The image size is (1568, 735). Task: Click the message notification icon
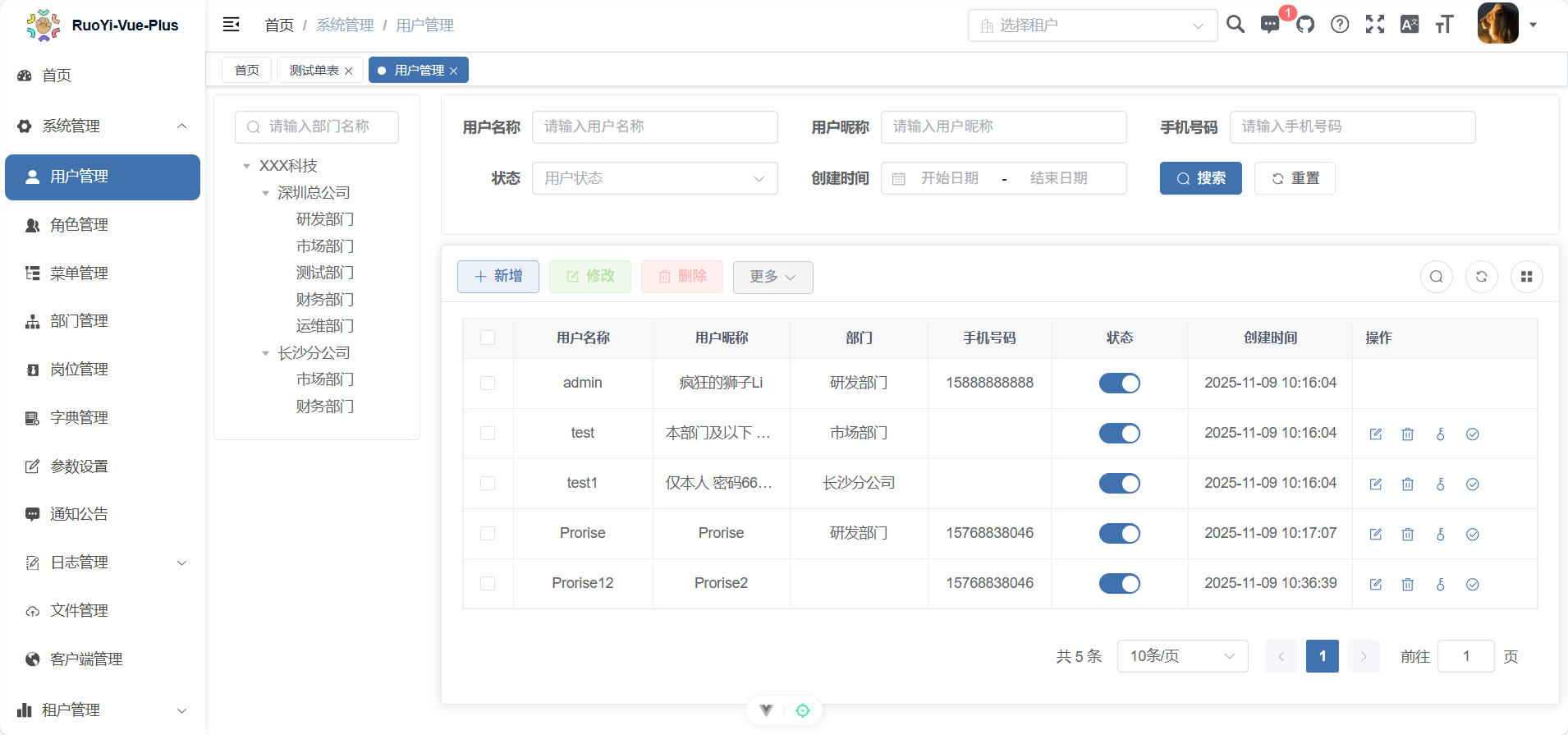point(1270,25)
